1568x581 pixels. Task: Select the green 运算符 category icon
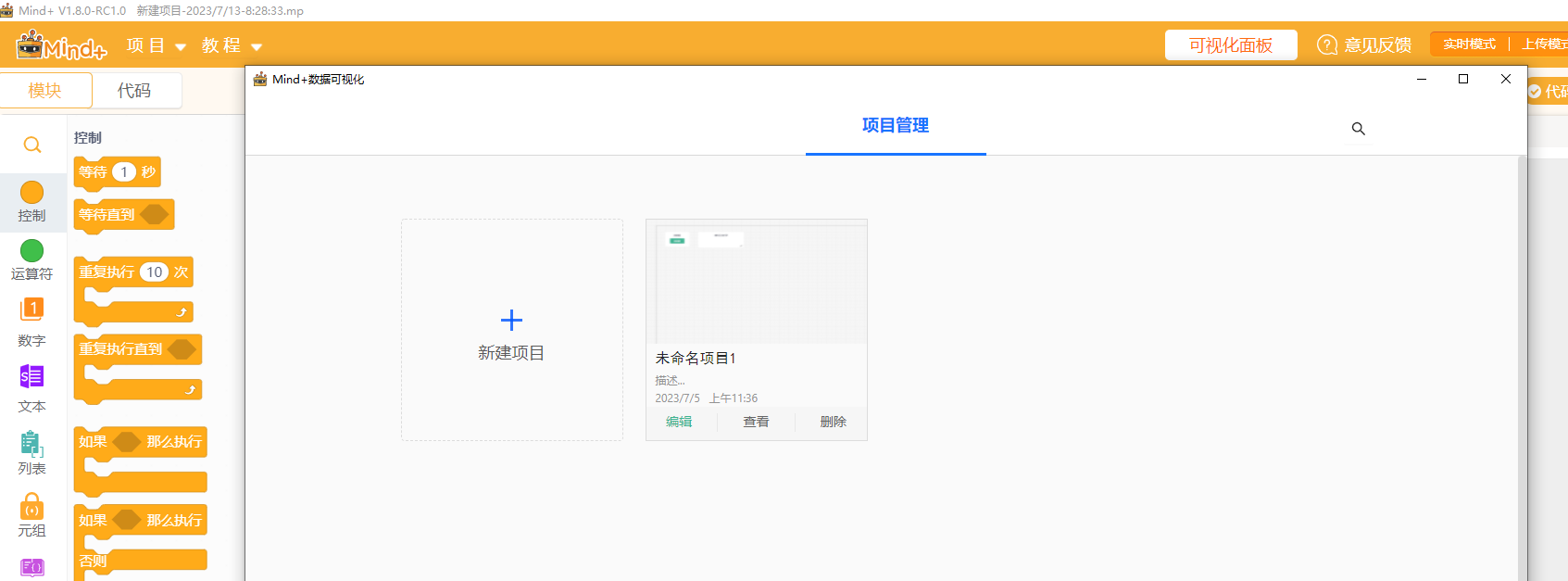pyautogui.click(x=31, y=251)
